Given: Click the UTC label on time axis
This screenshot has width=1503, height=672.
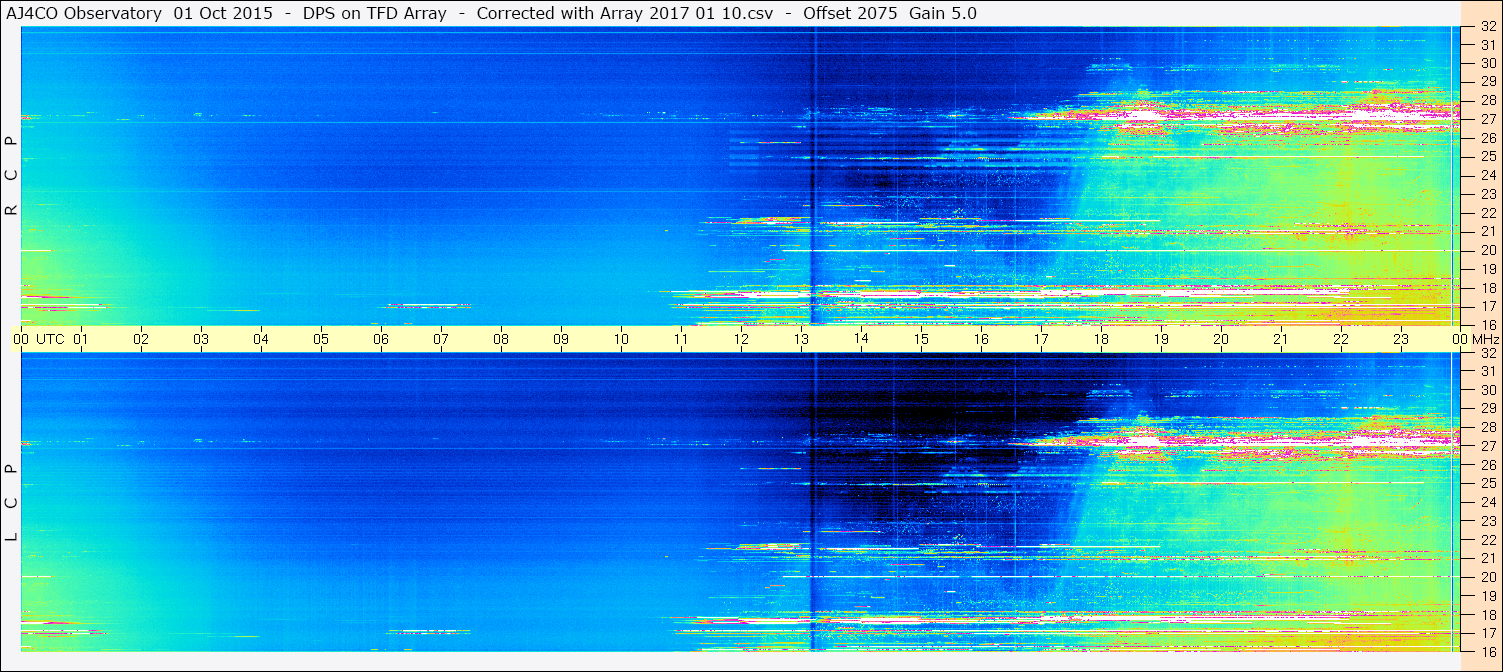Looking at the screenshot, I should click(x=51, y=339).
